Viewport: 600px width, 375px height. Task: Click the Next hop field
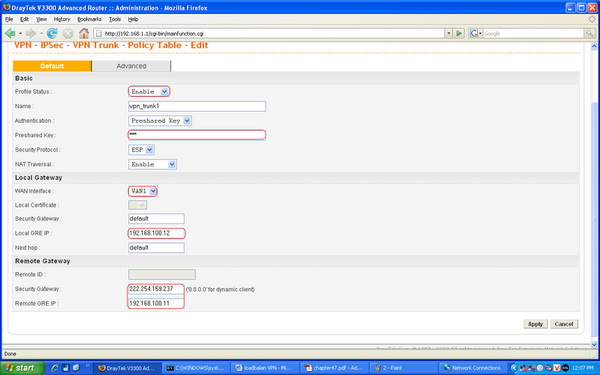[x=156, y=248]
